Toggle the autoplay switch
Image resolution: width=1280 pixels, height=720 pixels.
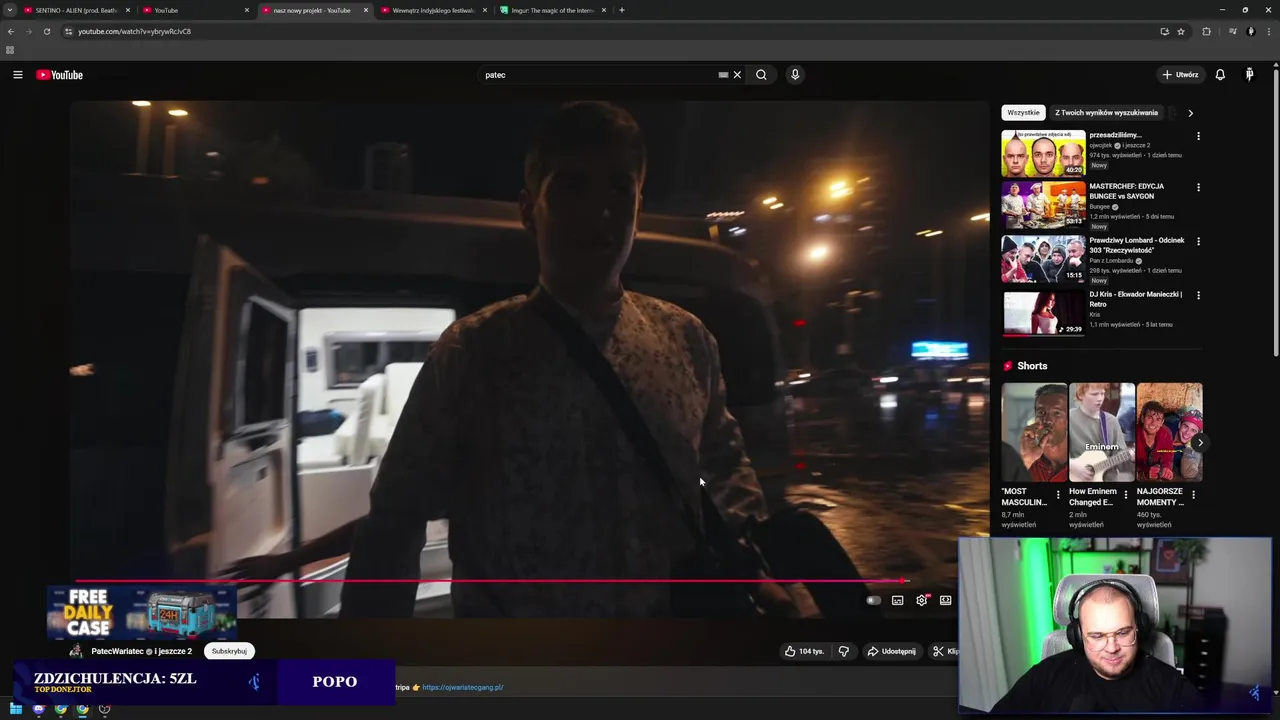873,600
